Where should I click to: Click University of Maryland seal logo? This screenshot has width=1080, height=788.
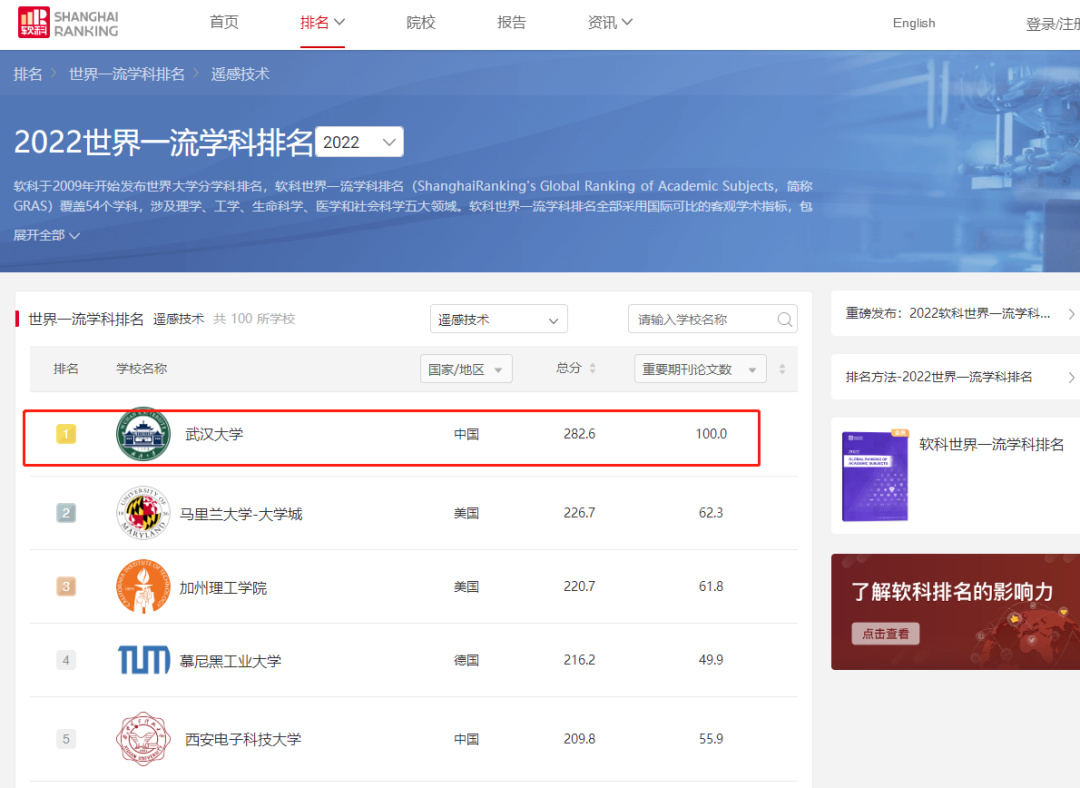[x=143, y=513]
